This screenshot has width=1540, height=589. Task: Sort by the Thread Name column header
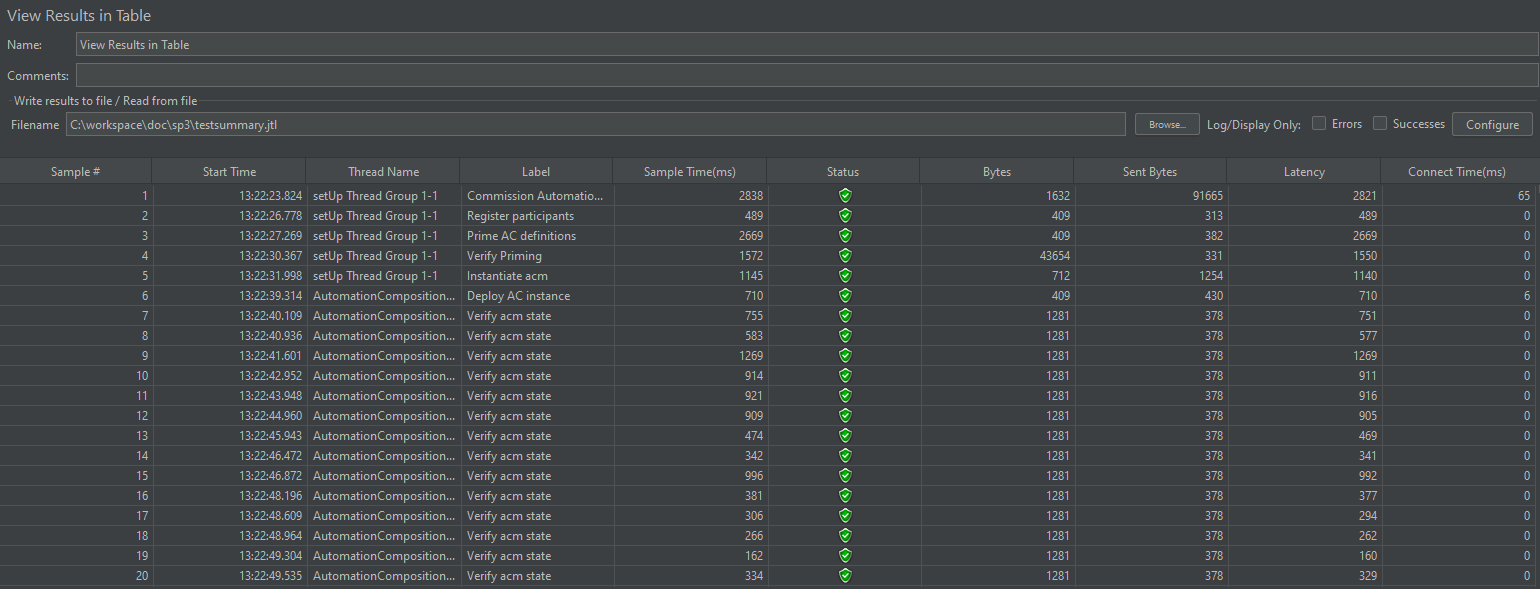pos(383,172)
